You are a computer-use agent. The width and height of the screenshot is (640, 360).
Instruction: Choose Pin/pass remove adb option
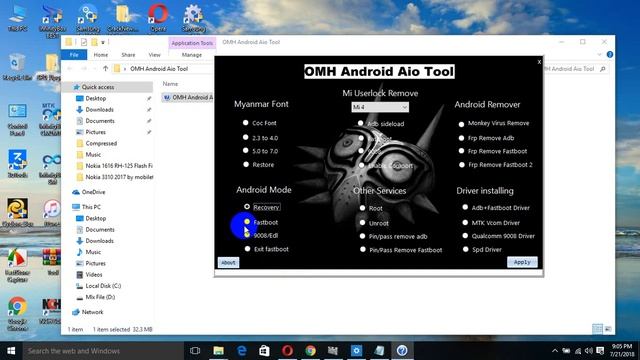362,236
